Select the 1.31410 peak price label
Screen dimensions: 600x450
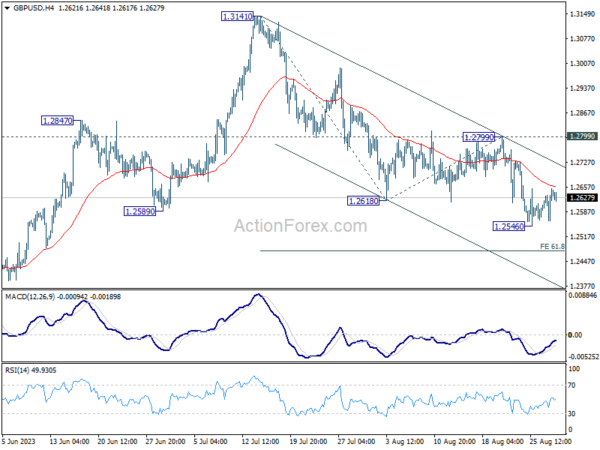[238, 16]
